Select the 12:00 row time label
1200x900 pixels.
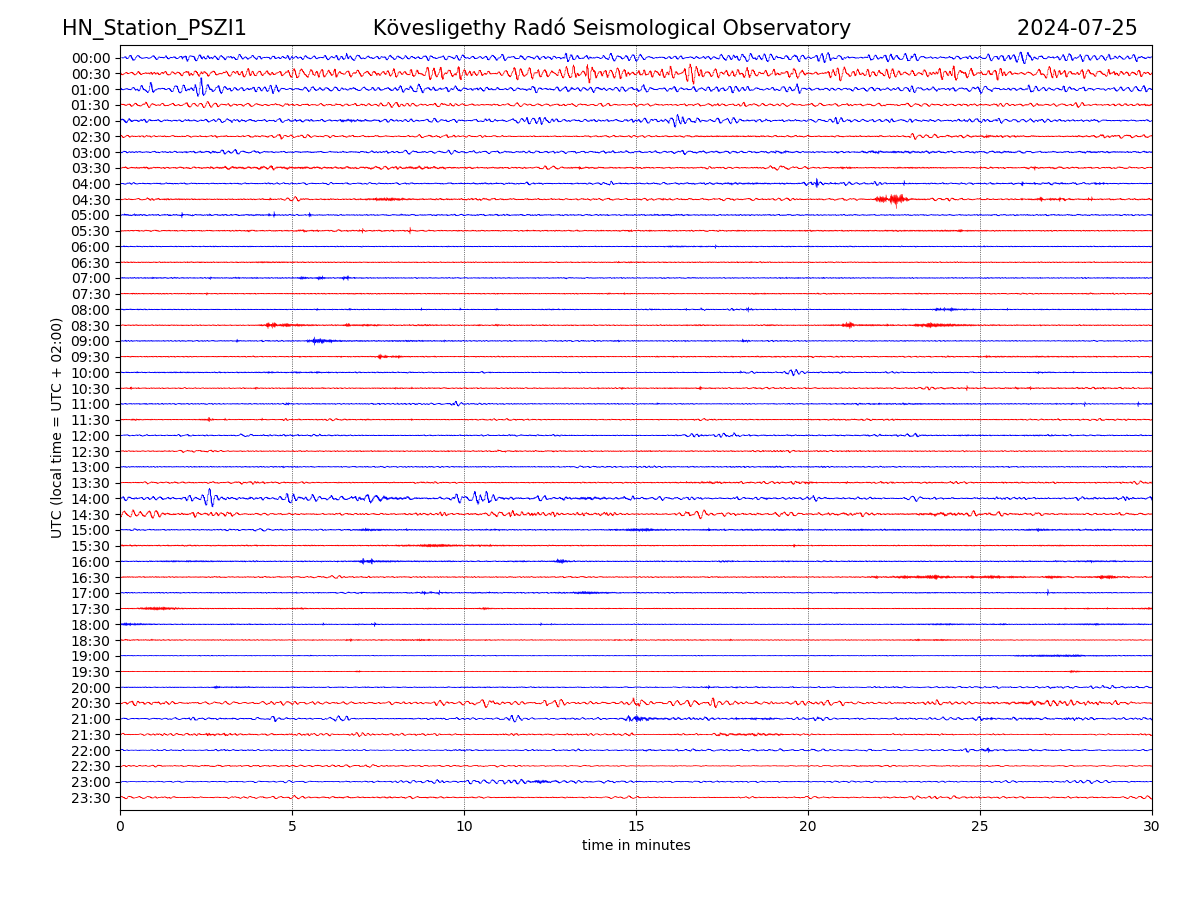91,436
